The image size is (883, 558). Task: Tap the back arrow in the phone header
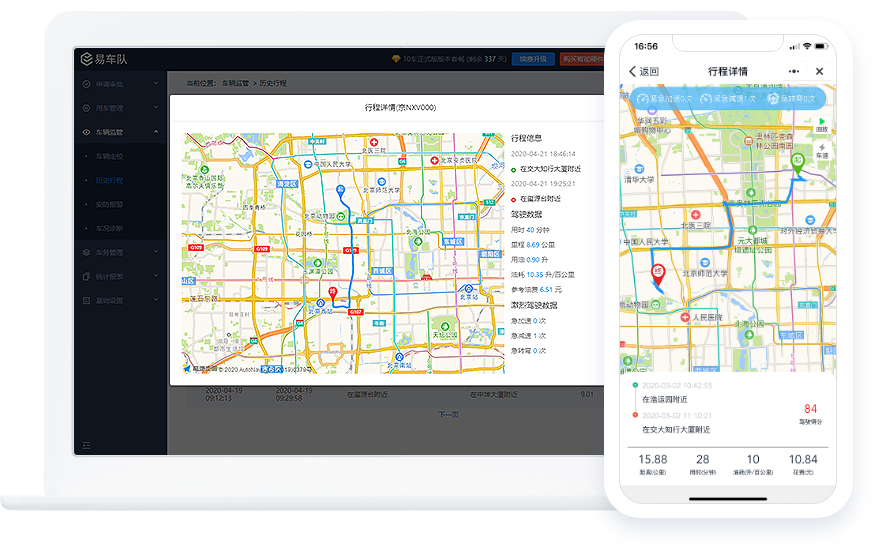point(632,72)
